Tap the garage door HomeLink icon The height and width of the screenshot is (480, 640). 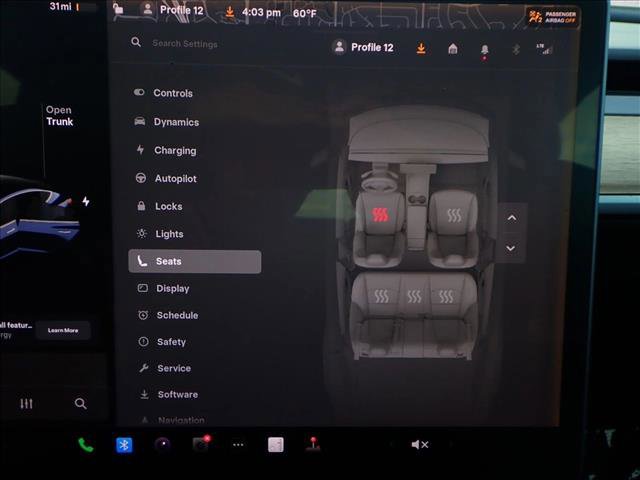[452, 48]
